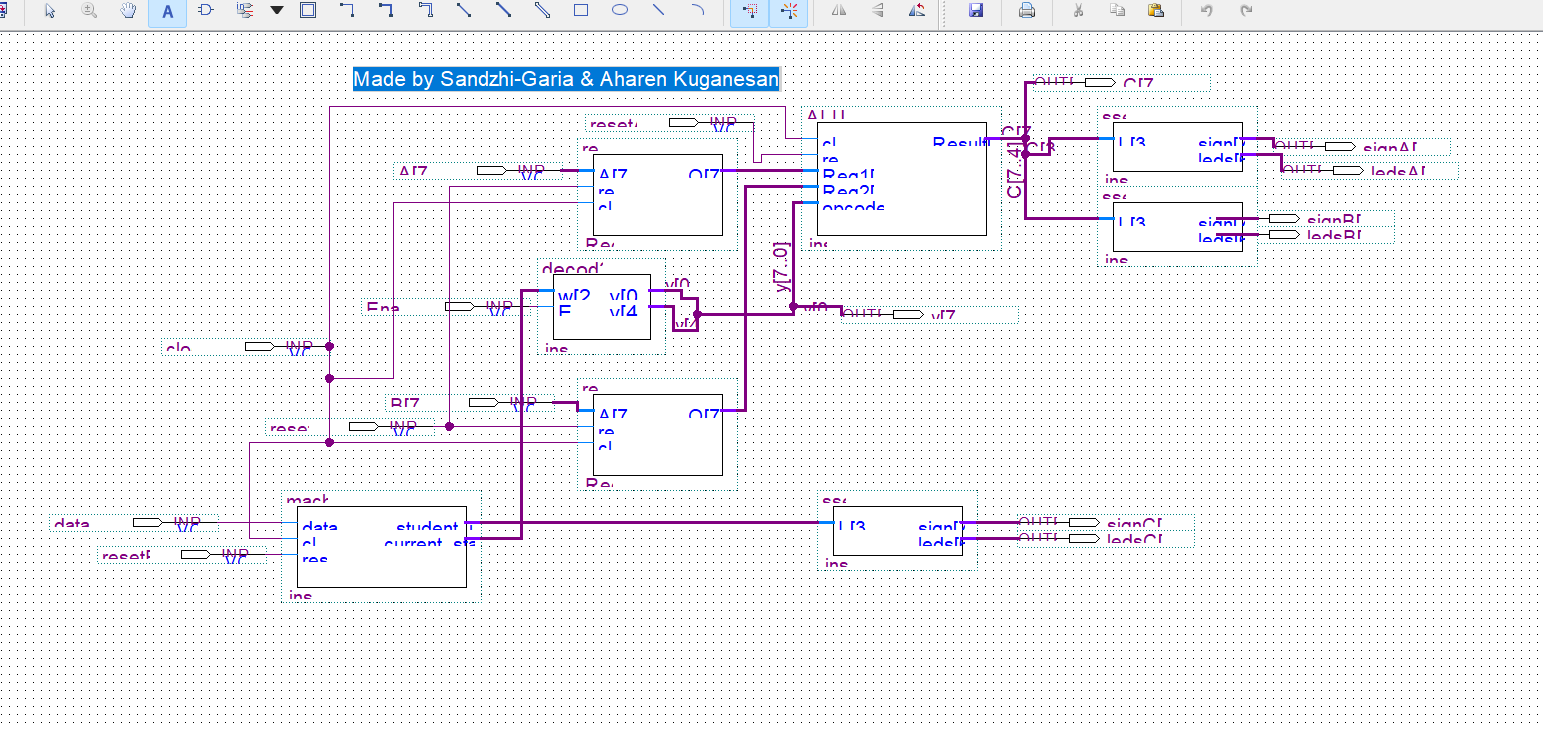Copy the selection
1543x730 pixels.
coord(1117,11)
